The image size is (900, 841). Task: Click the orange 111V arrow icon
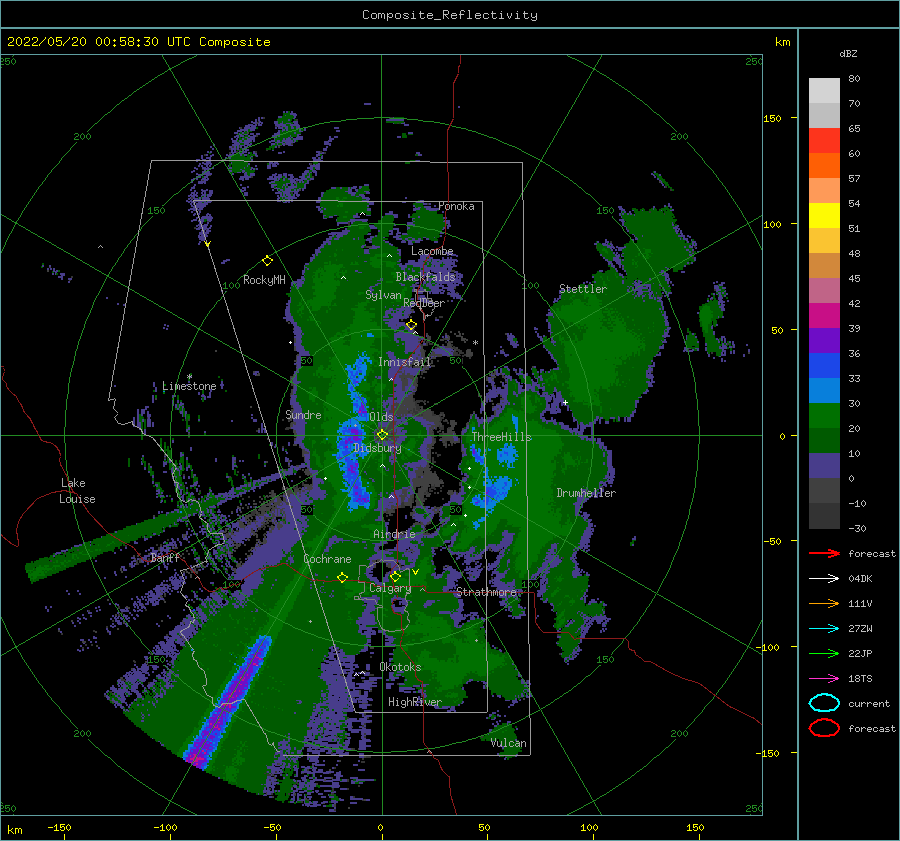point(824,603)
